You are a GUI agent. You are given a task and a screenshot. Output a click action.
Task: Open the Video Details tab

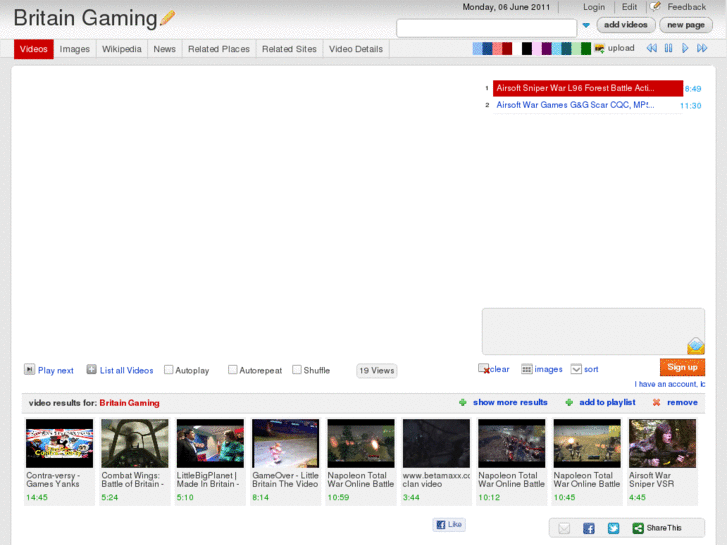coord(356,49)
